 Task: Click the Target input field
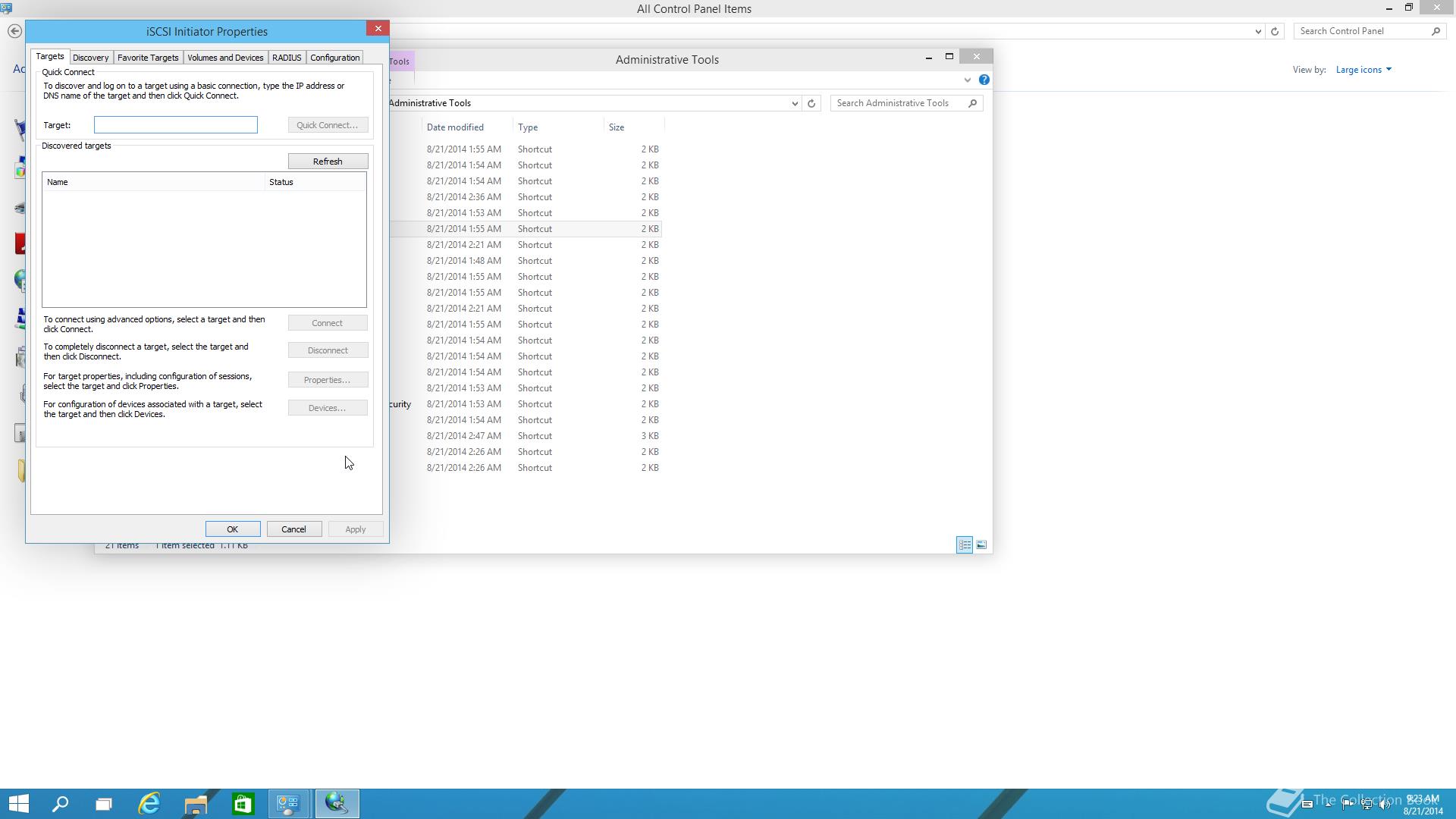176,125
